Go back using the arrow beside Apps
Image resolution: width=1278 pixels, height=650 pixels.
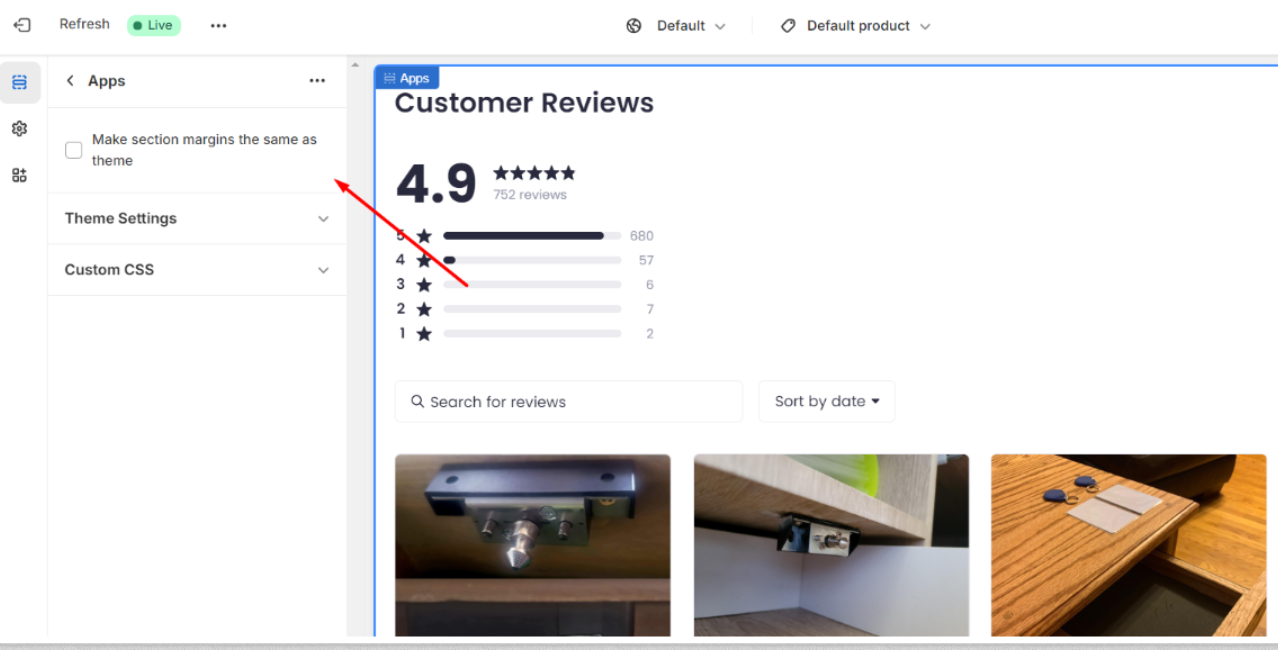click(x=70, y=81)
